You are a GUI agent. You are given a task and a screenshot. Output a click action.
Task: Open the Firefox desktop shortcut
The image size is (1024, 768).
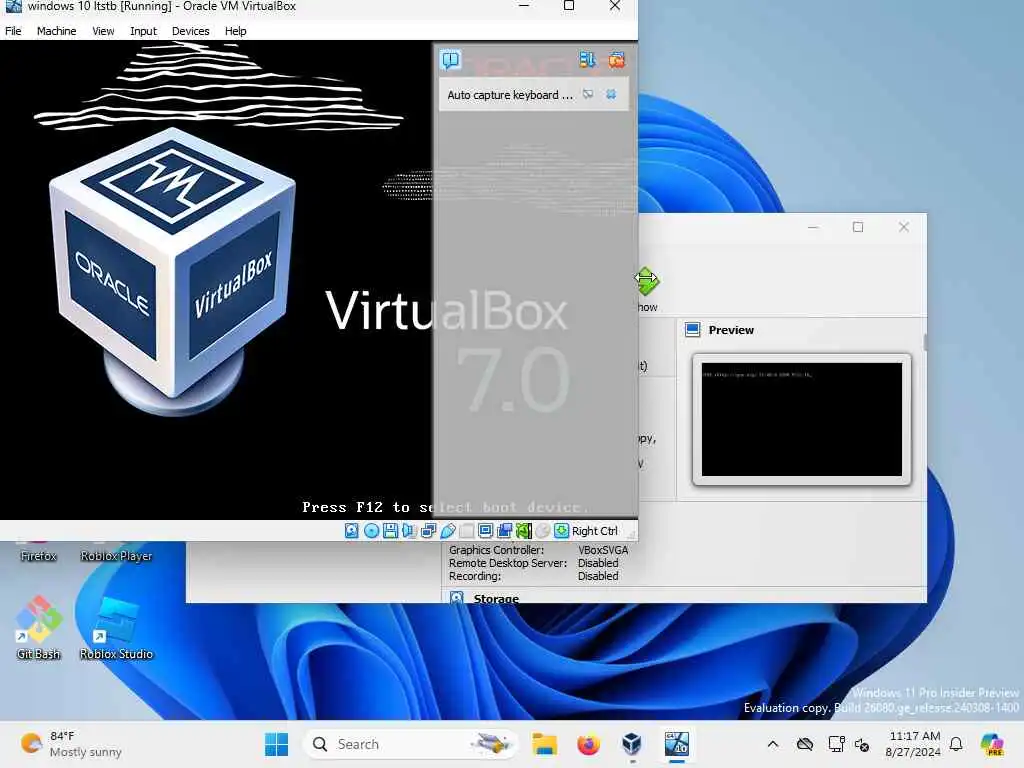coord(39,552)
